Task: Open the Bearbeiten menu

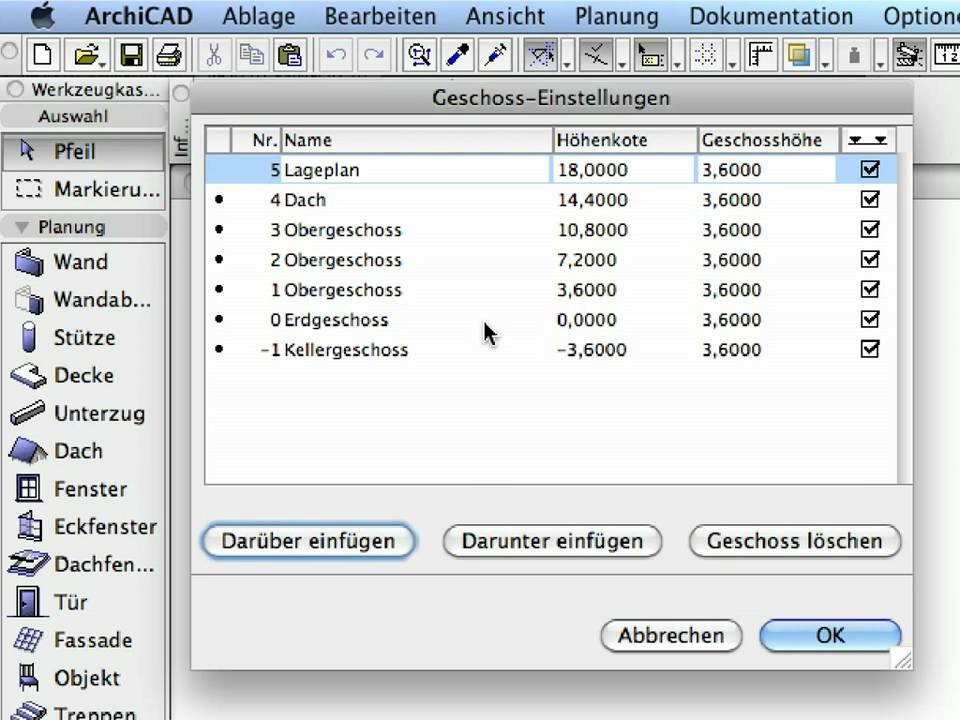Action: [x=380, y=17]
